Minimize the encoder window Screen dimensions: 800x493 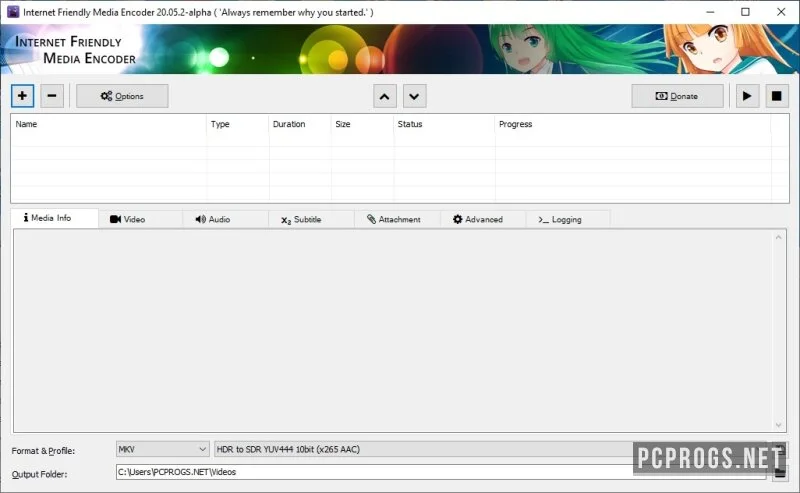[x=710, y=12]
